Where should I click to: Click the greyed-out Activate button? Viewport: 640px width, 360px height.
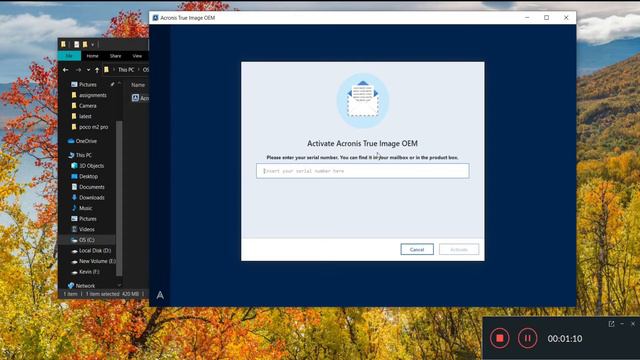tap(459, 249)
